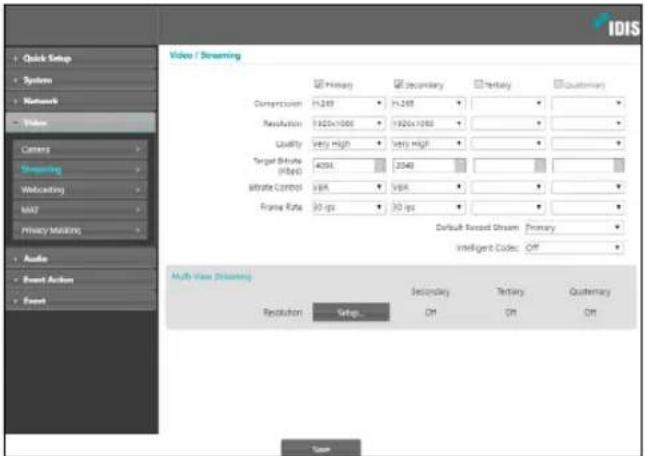Image resolution: width=645 pixels, height=456 pixels.
Task: Click Quaternary Target Bitrate field
Action: point(583,165)
